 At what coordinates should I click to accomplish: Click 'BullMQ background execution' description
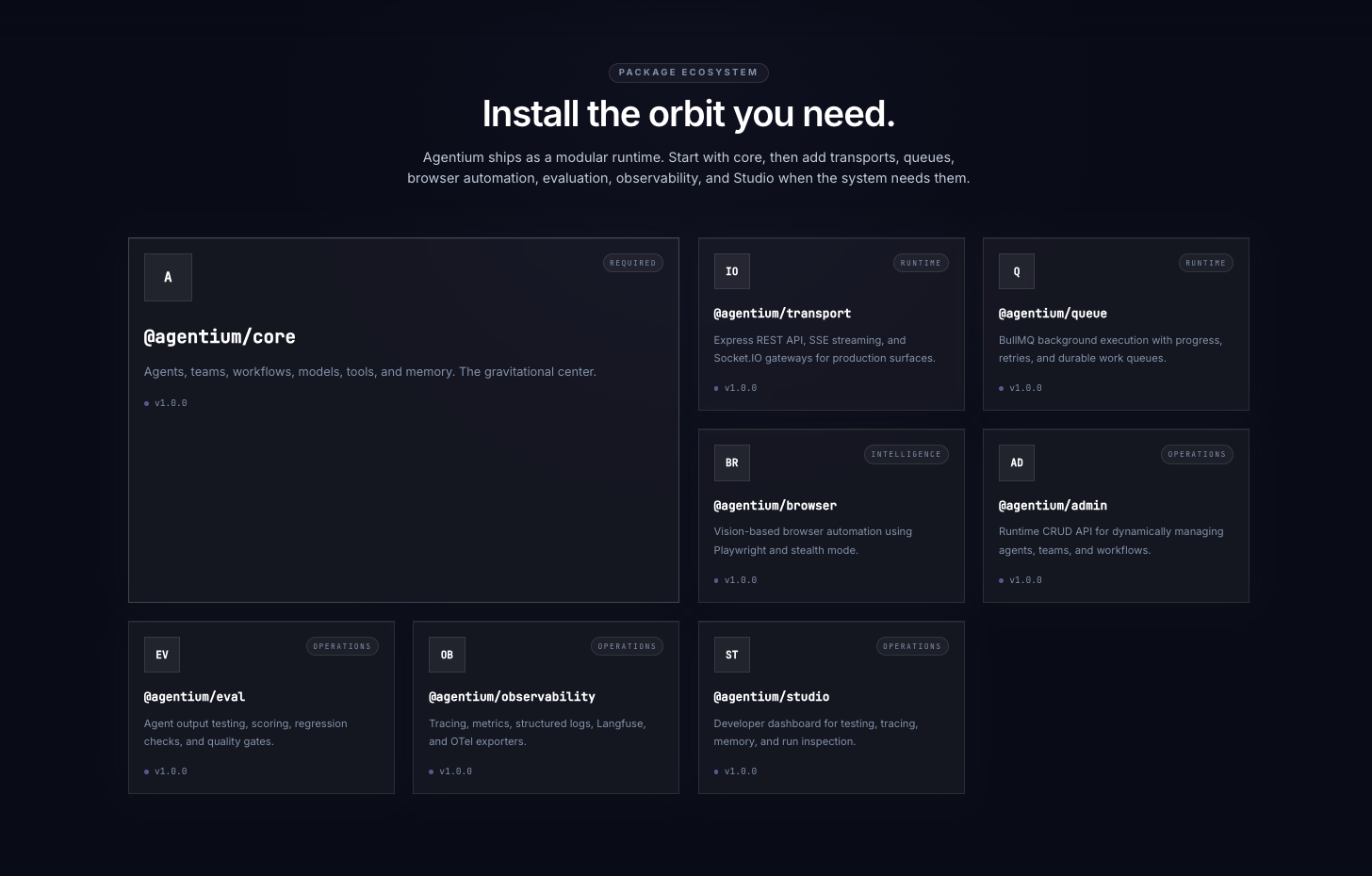point(1110,349)
